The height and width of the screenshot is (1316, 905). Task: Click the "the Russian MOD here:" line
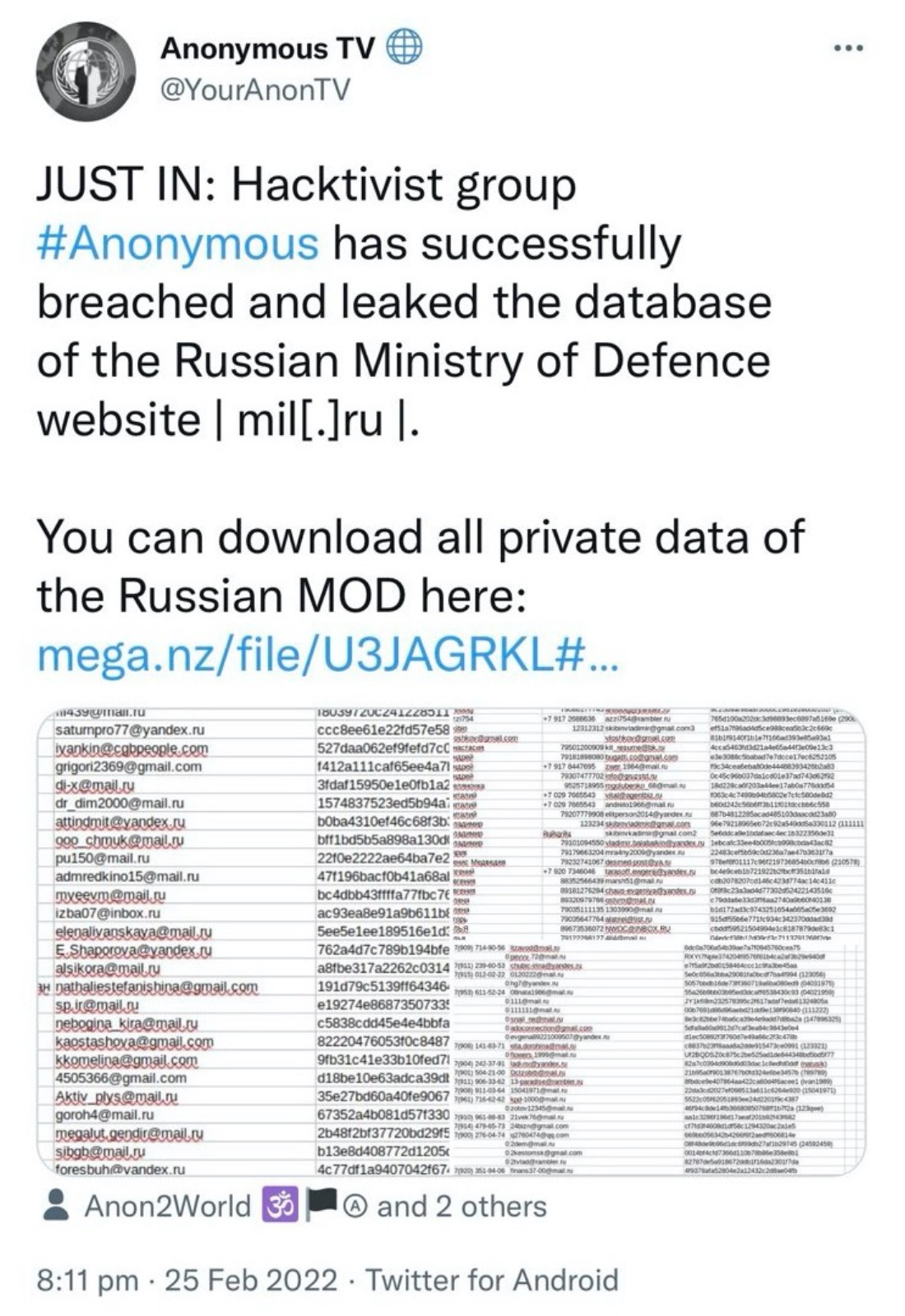pos(281,594)
